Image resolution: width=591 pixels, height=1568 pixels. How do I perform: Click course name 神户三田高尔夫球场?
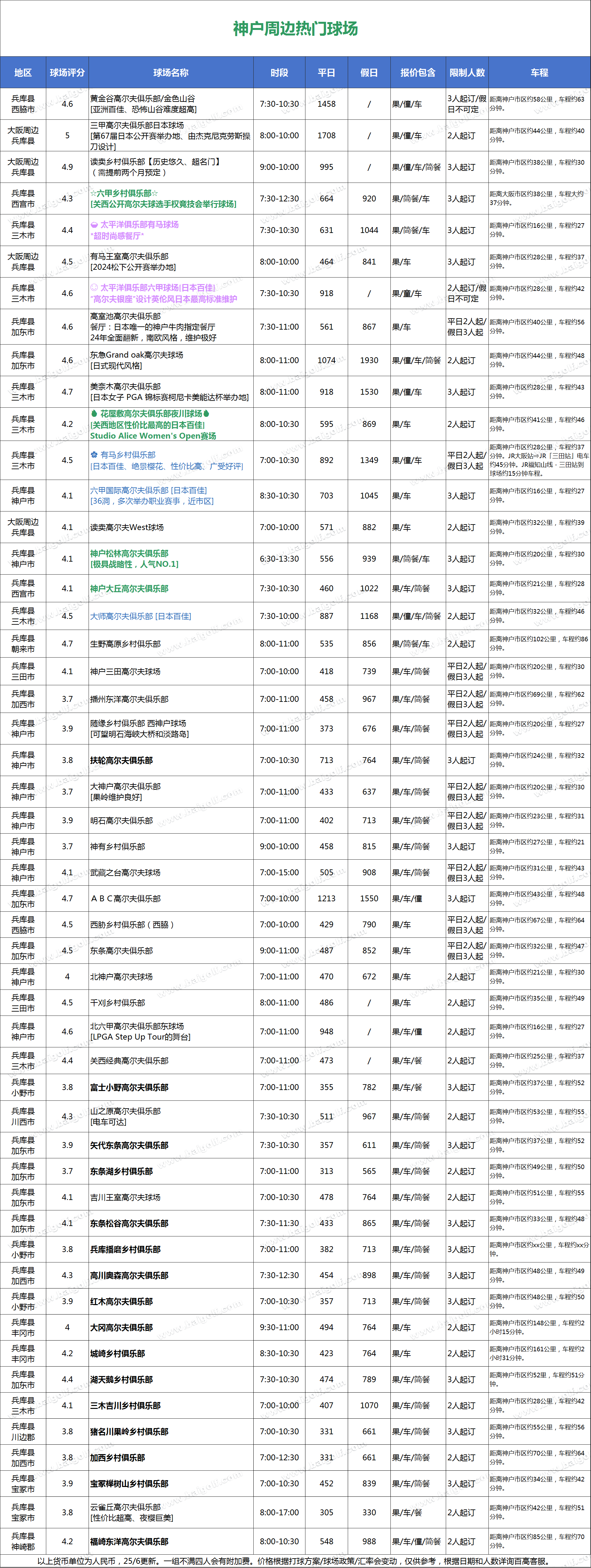(125, 672)
